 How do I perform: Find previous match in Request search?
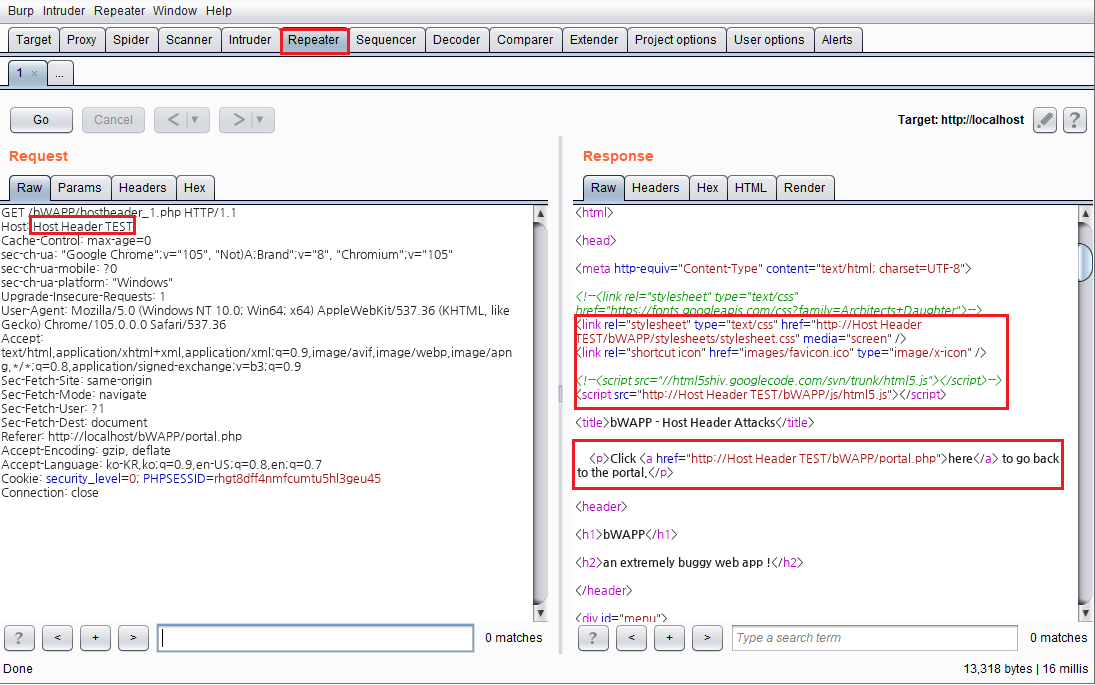coord(57,638)
